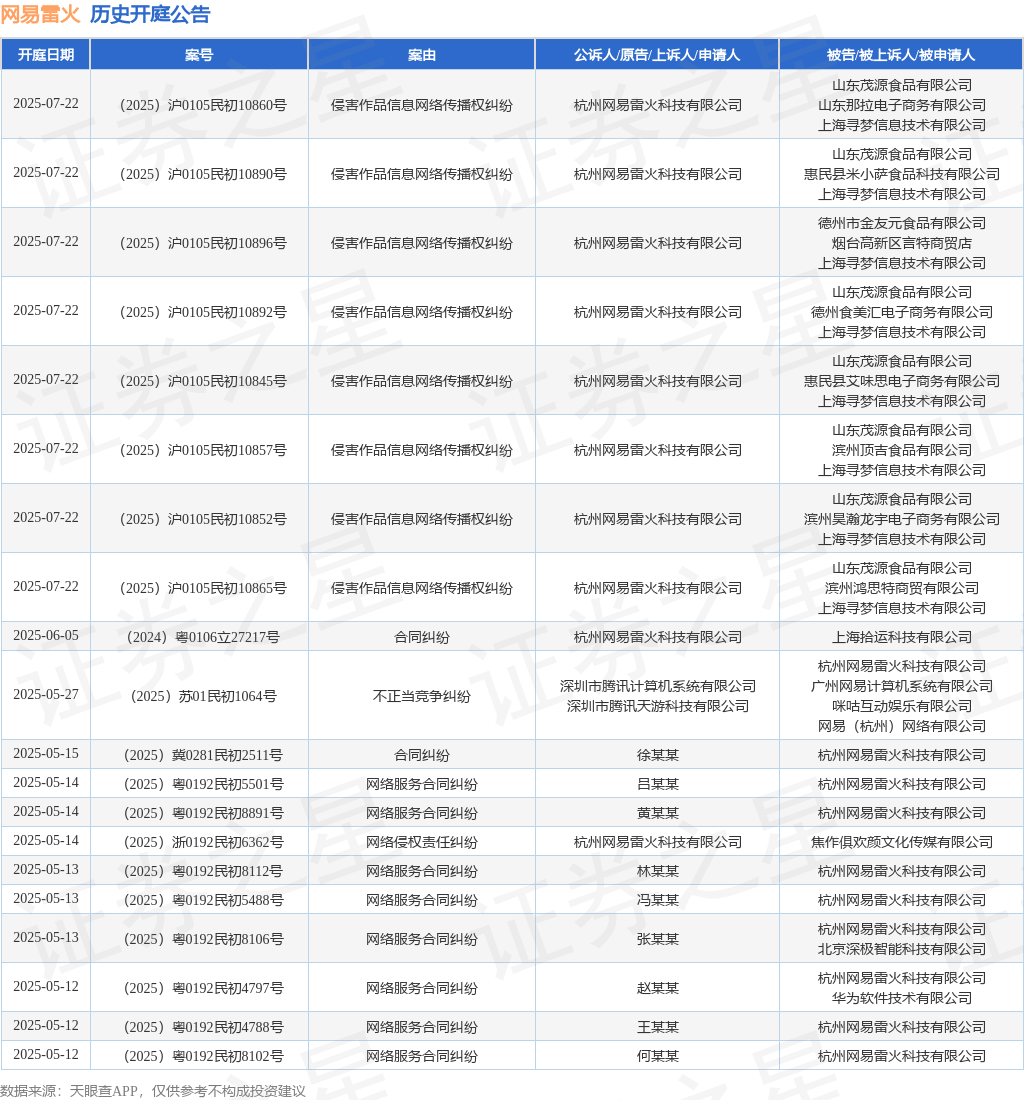This screenshot has height=1100, width=1024.
Task: Select case number 沪0105民初10845号
Action: point(203,381)
